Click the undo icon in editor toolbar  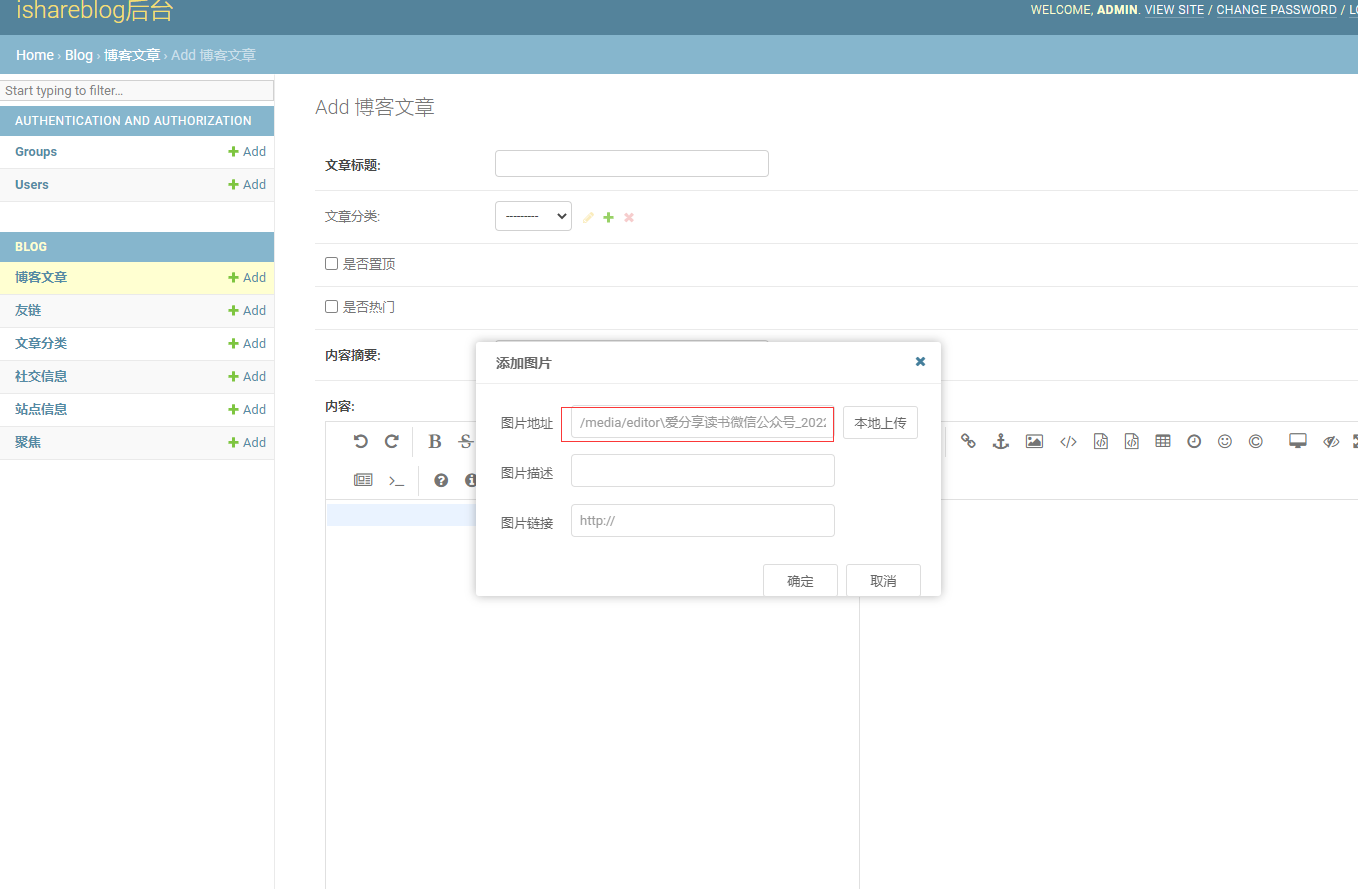click(x=361, y=441)
